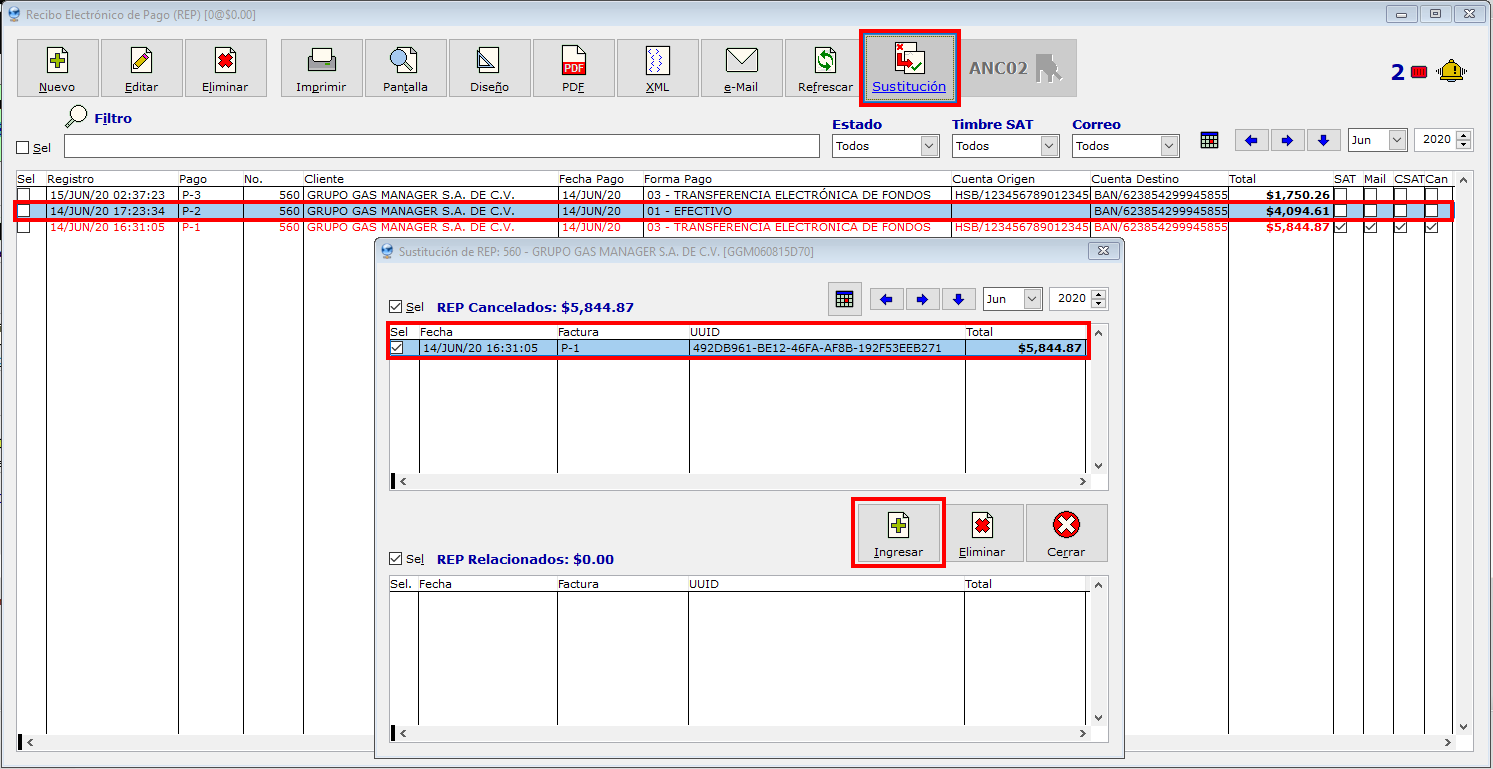This screenshot has height=769, width=1493.
Task: Click the Editar pencil icon
Action: click(x=141, y=61)
